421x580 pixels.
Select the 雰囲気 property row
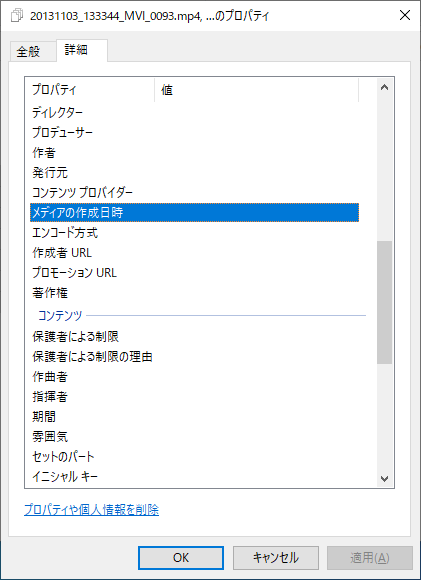pos(194,436)
